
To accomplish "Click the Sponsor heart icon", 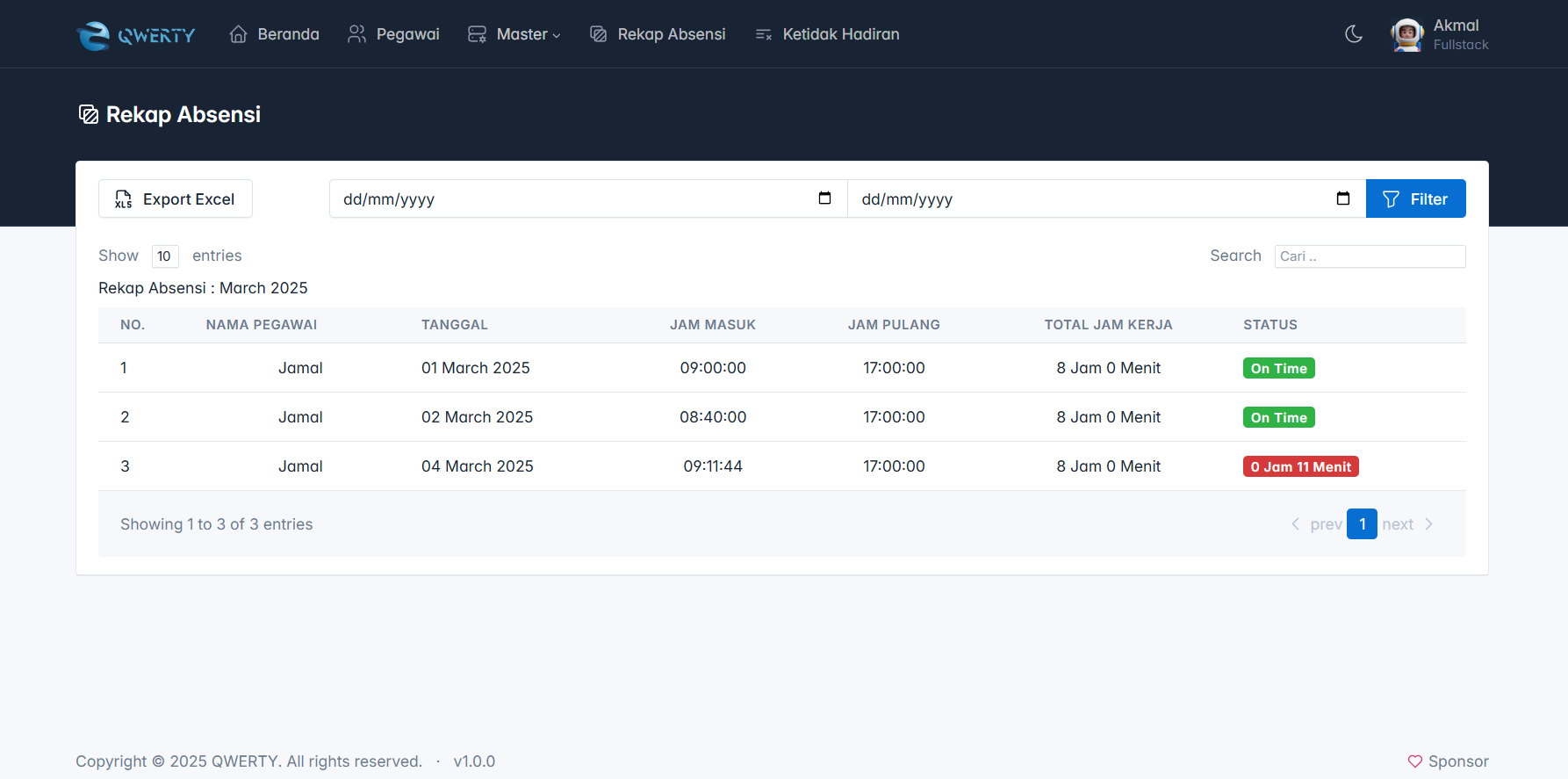I will coord(1414,761).
